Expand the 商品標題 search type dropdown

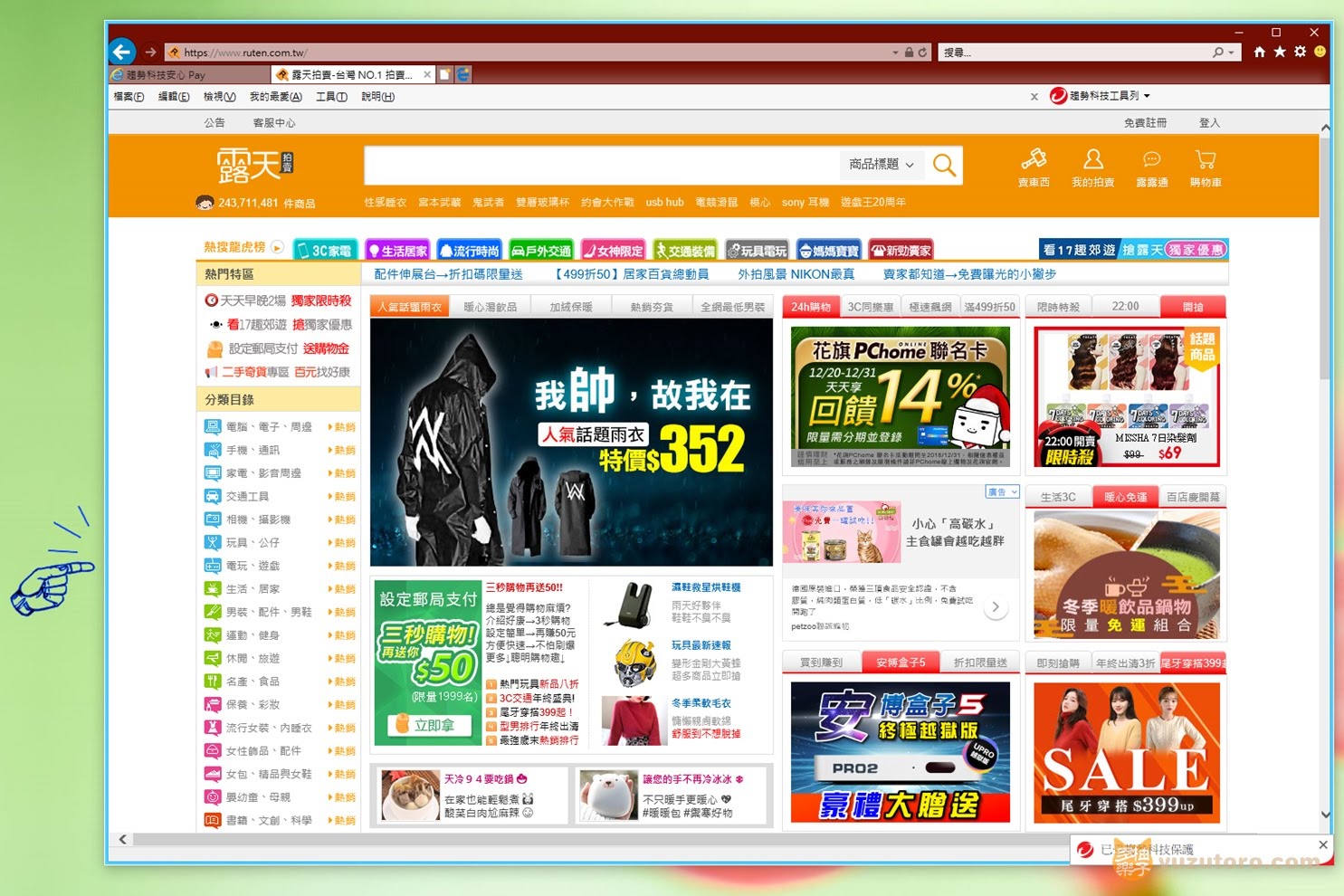(882, 165)
